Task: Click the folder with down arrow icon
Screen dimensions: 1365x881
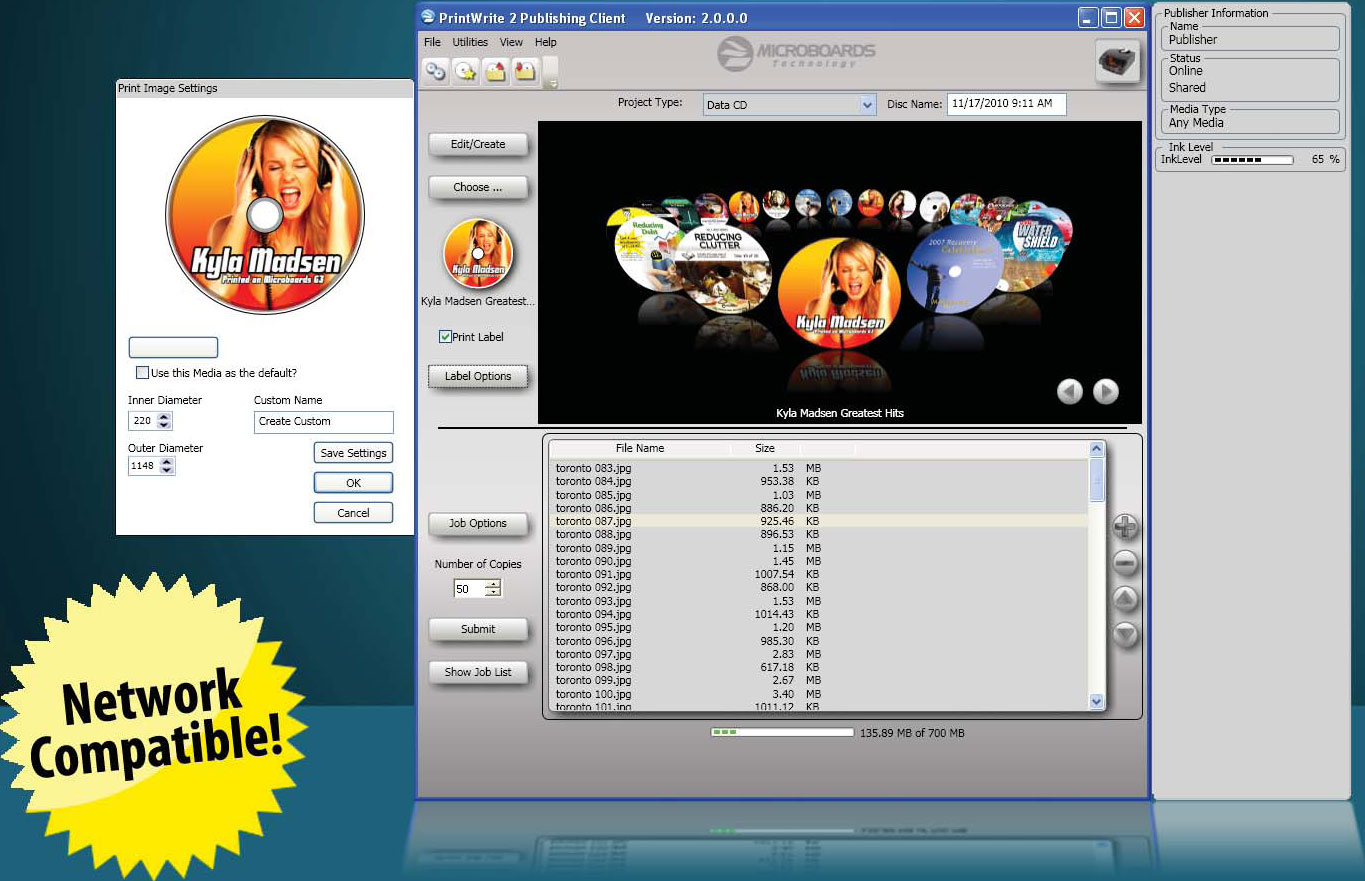Action: pyautogui.click(x=526, y=70)
